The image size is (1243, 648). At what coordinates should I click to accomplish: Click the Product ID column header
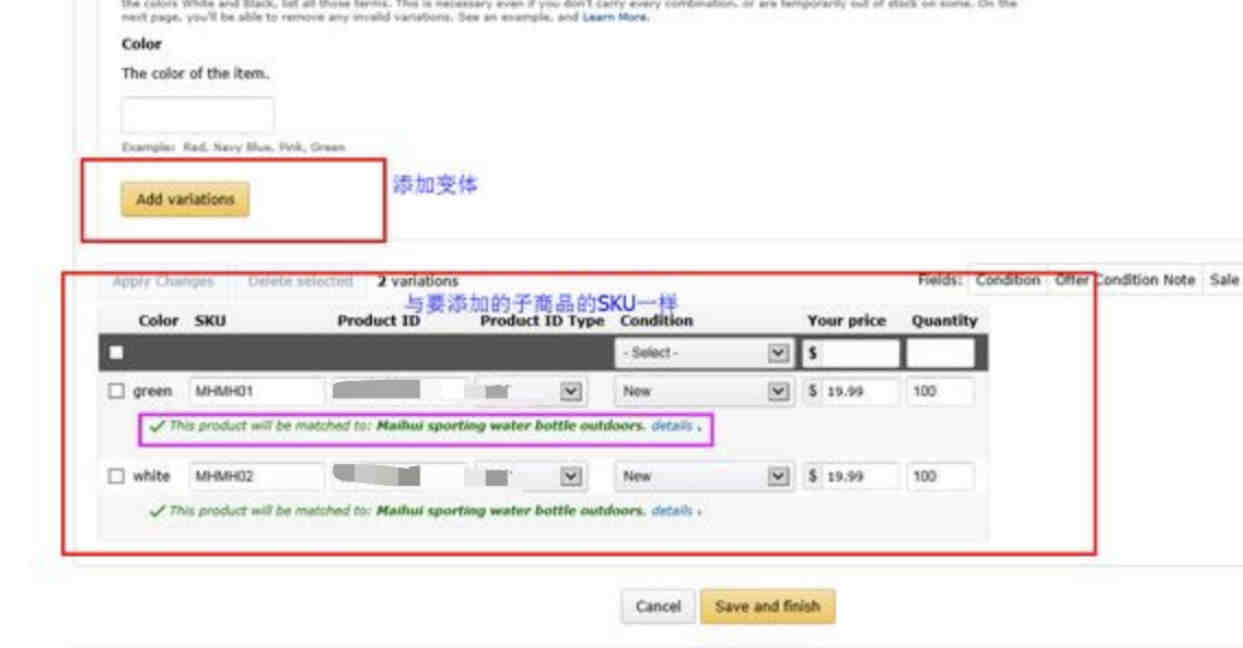point(378,321)
